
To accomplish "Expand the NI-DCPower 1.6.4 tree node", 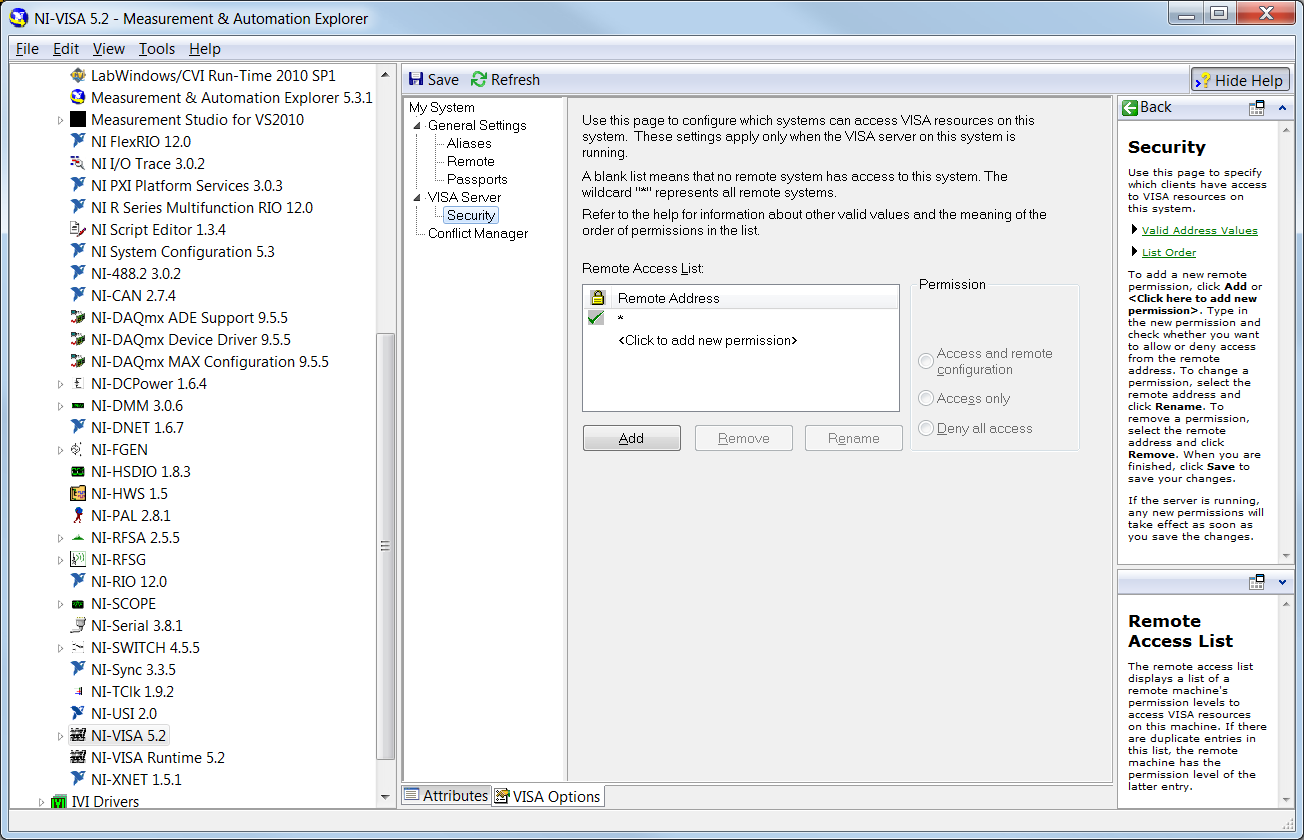I will 60,384.
